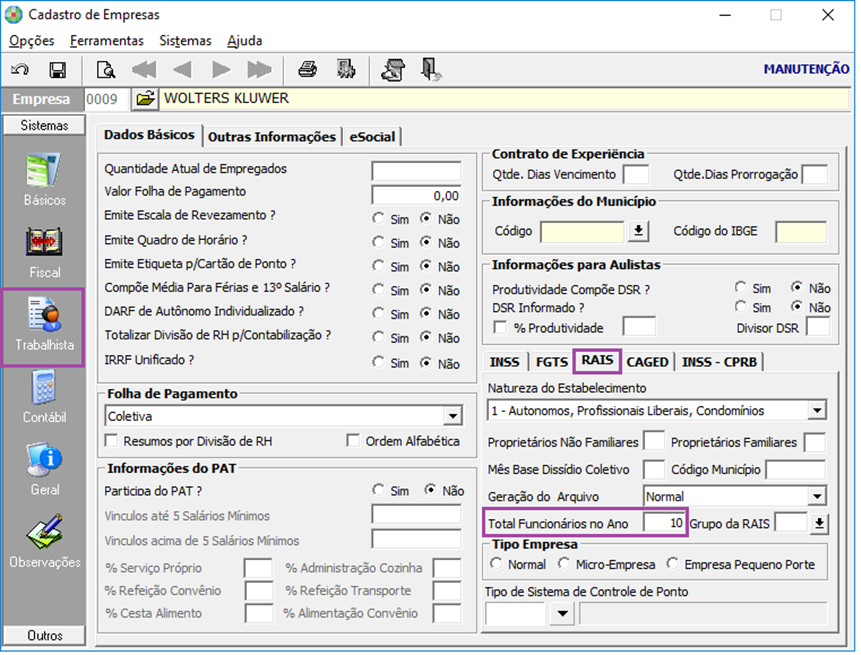Click Código município lookup arrow button
Screen dimensions: 861x655
(x=638, y=231)
